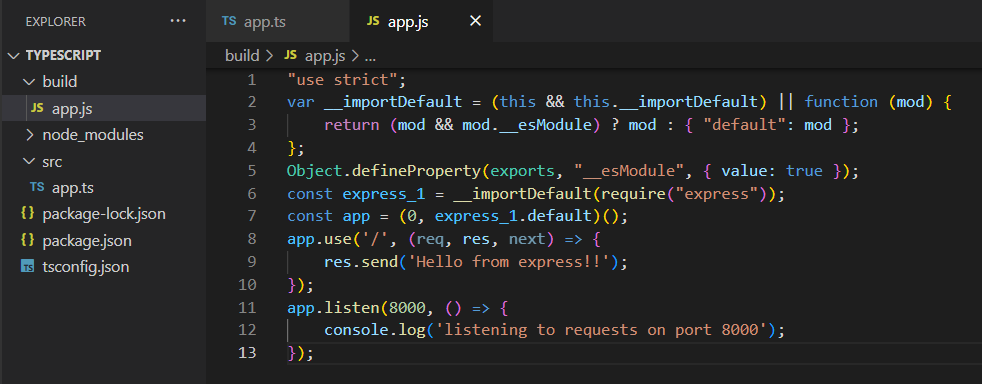Click the TS icon beside tsconfig.json

click(28, 267)
